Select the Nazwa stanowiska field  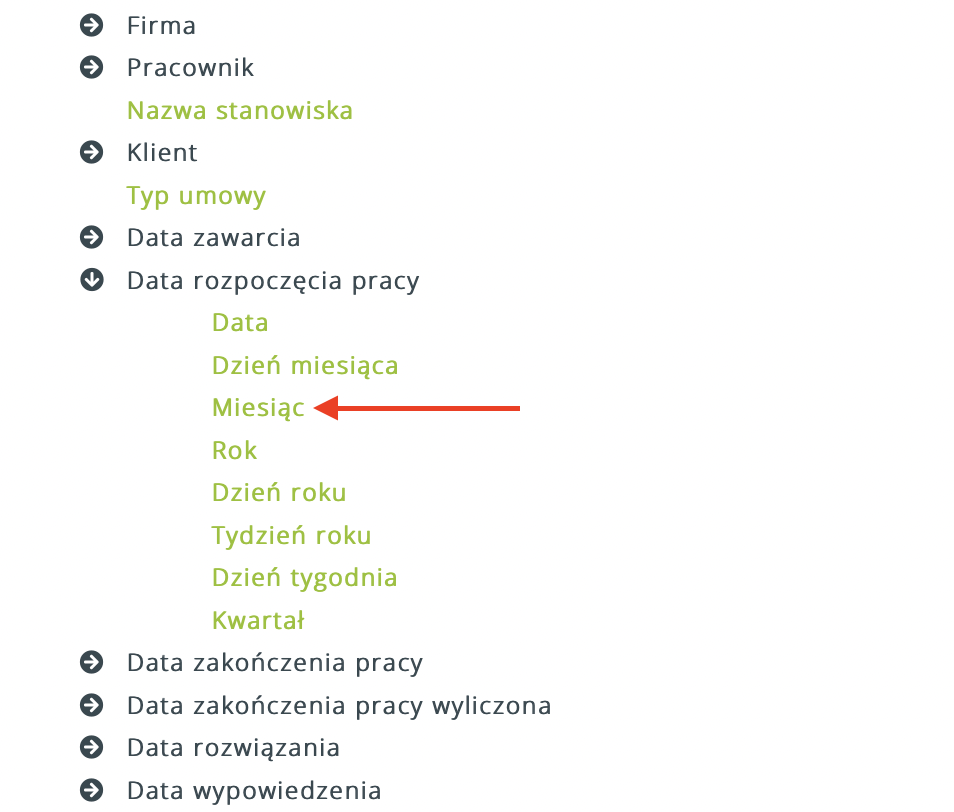239,110
